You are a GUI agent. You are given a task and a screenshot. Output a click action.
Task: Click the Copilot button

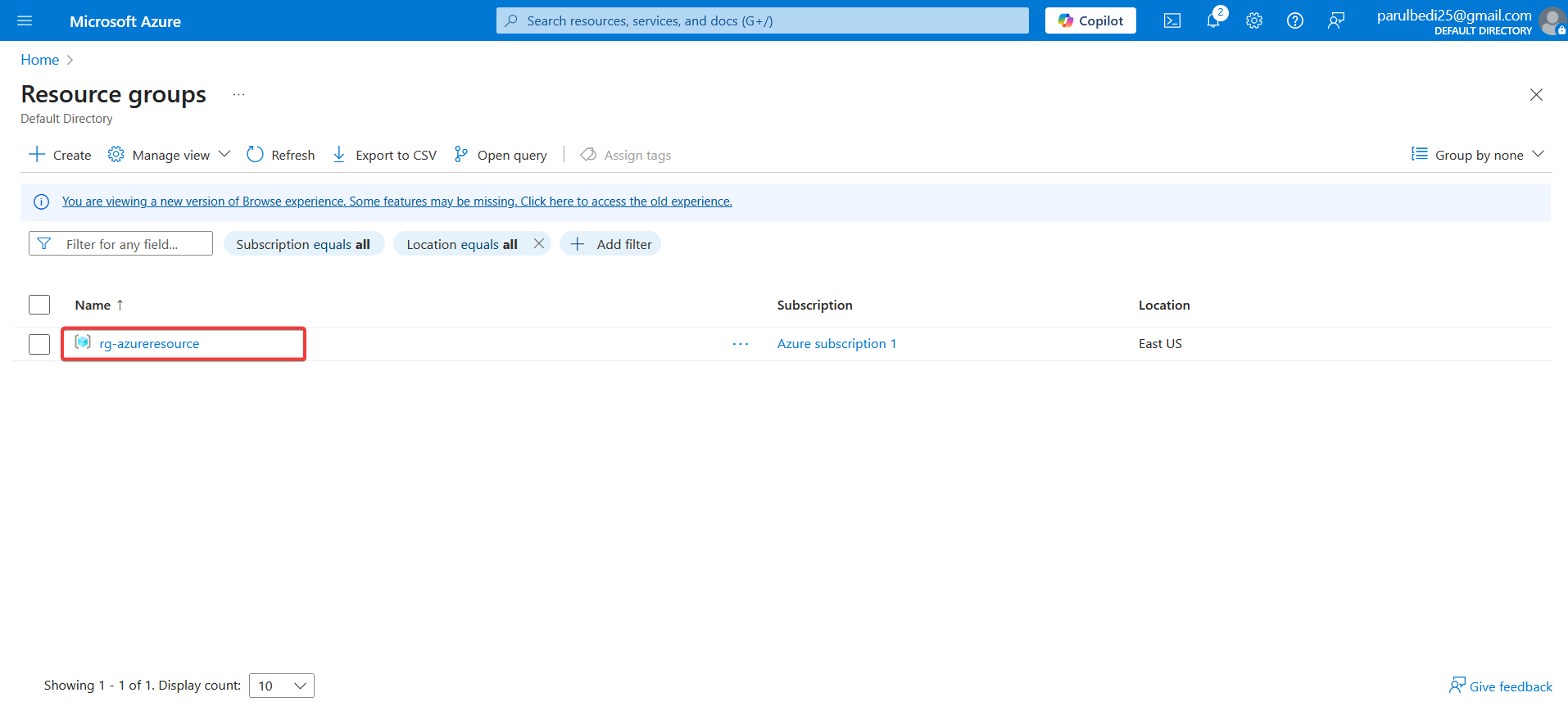point(1090,20)
